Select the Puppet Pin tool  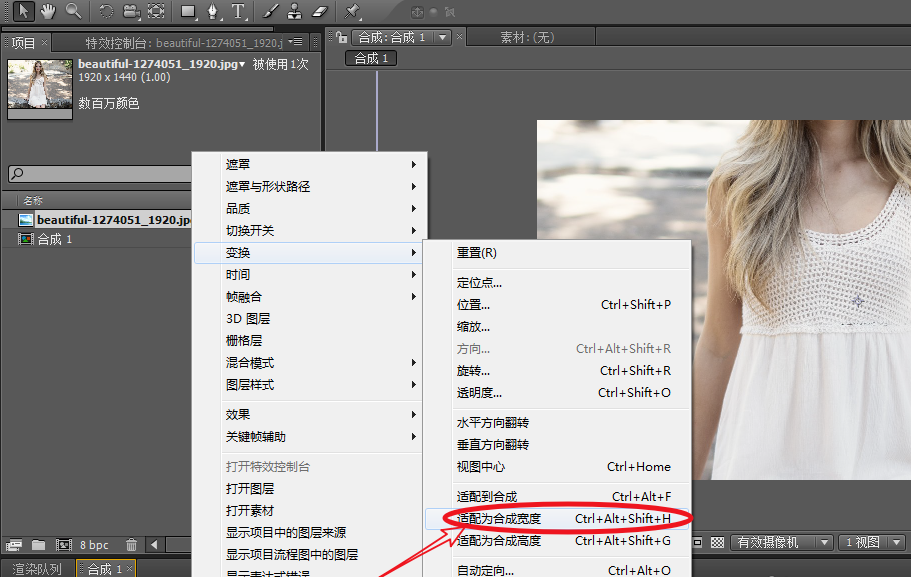click(352, 11)
